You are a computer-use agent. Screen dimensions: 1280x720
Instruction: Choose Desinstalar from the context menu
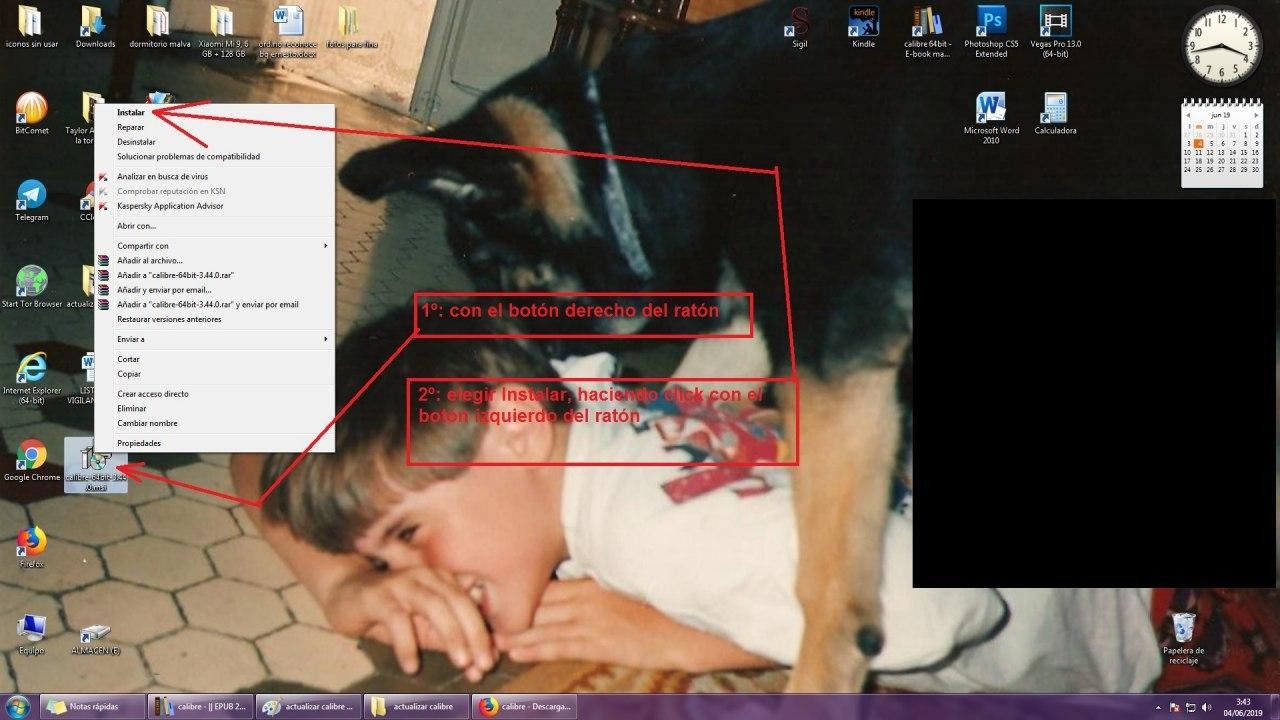(x=214, y=142)
